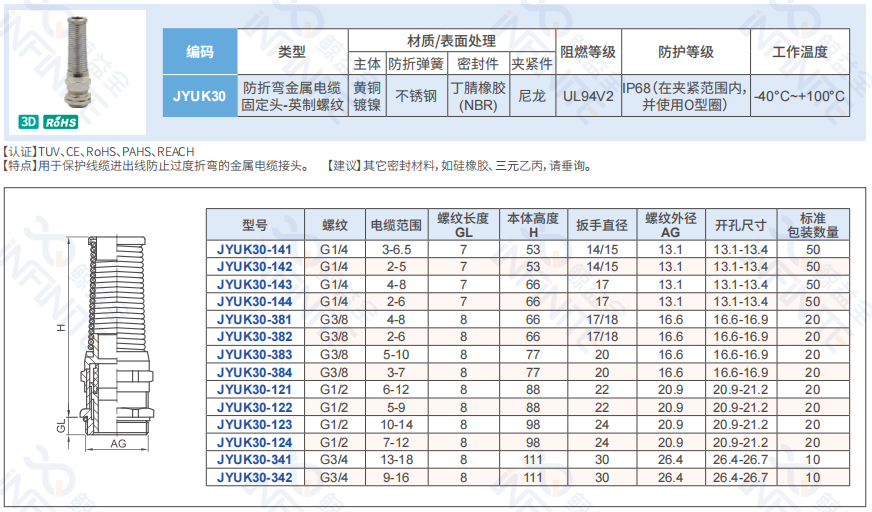Select the JYUK30 code cell
The height and width of the screenshot is (512, 872).
200,96
